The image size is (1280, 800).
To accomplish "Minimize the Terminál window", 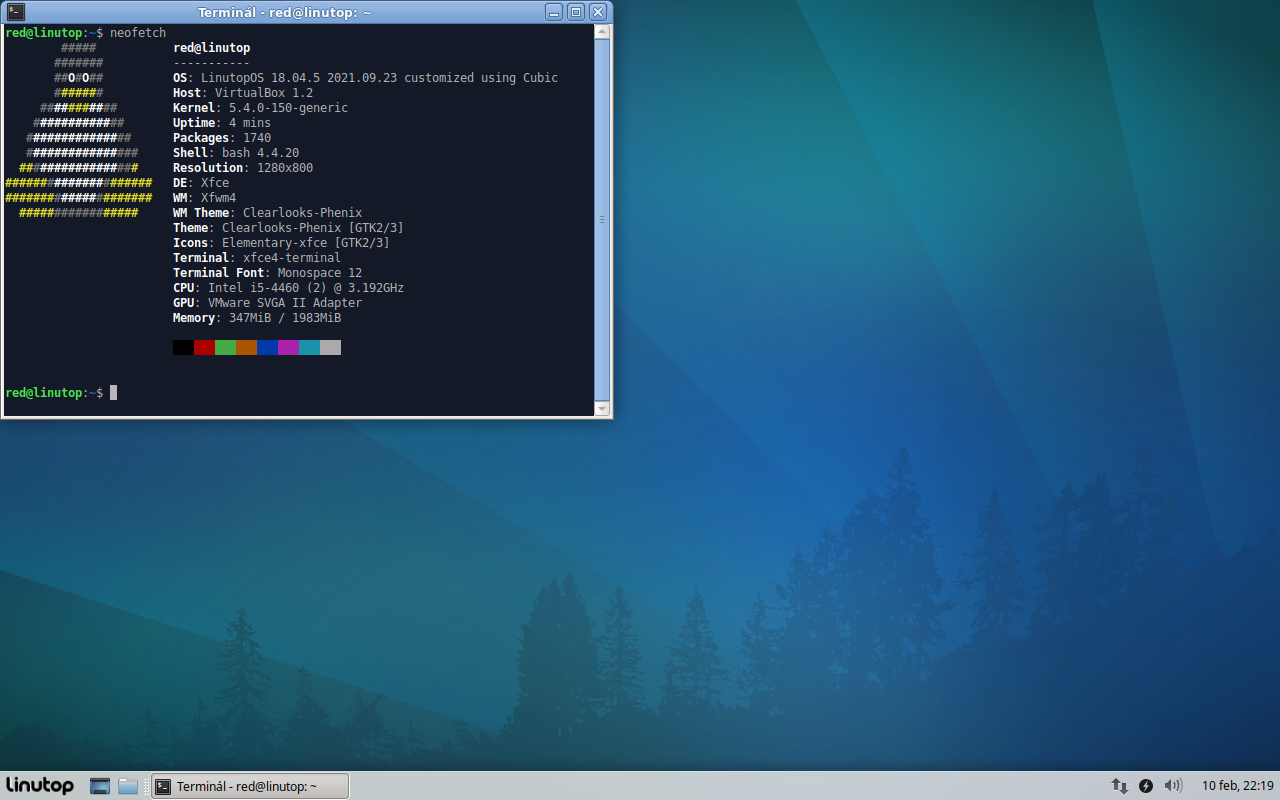I will pyautogui.click(x=554, y=12).
